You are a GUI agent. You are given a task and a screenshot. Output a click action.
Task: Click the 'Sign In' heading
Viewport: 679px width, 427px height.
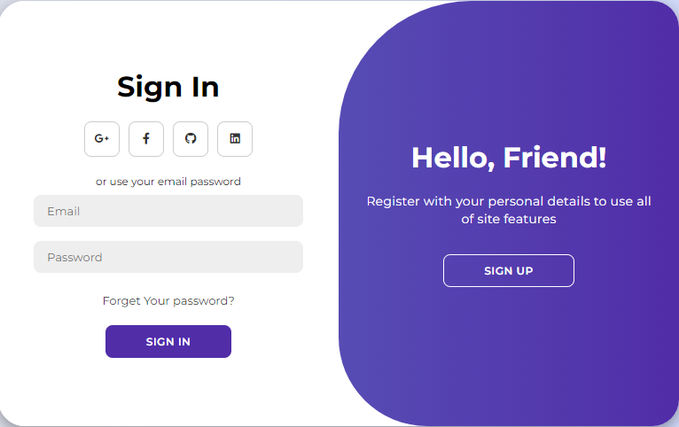[x=168, y=87]
